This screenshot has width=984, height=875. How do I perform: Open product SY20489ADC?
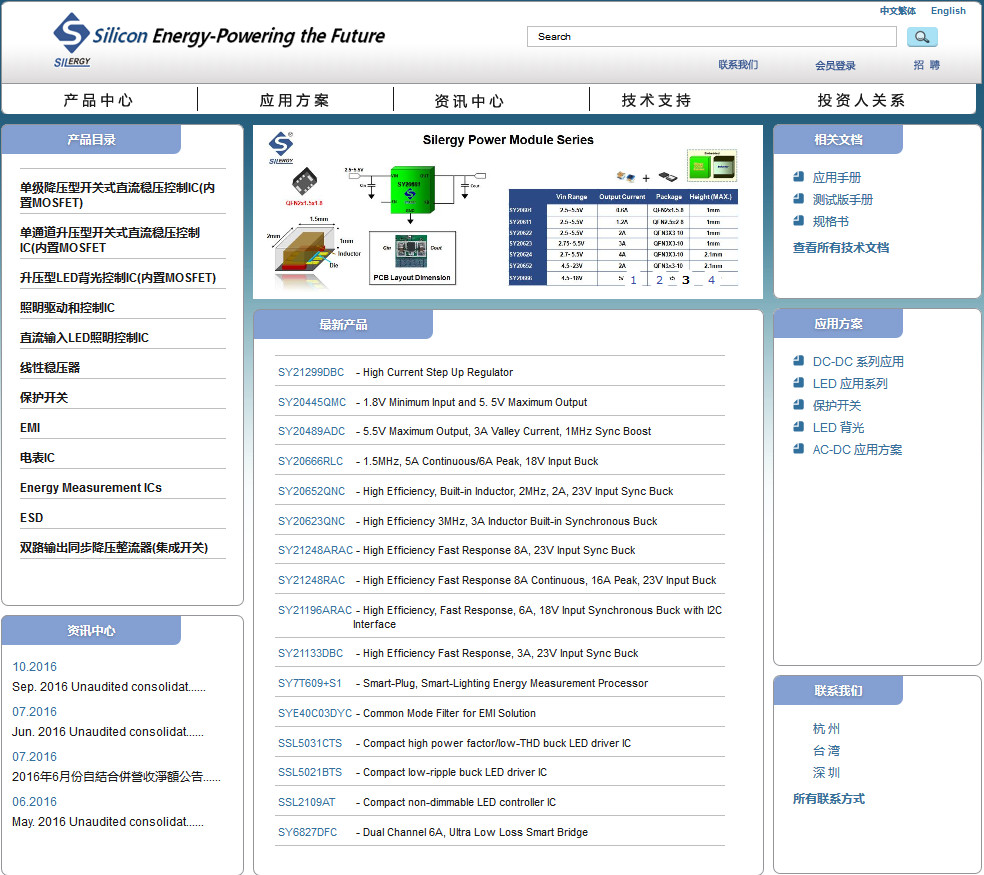(311, 431)
